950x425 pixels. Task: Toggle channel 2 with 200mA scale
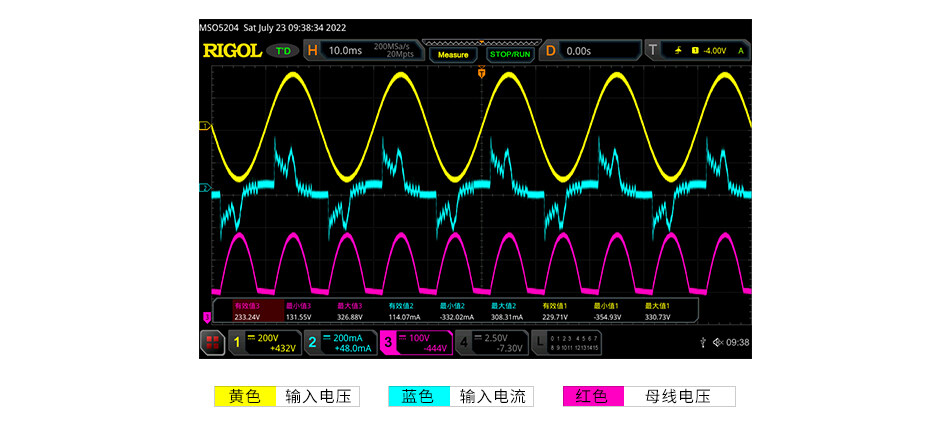pyautogui.click(x=340, y=343)
